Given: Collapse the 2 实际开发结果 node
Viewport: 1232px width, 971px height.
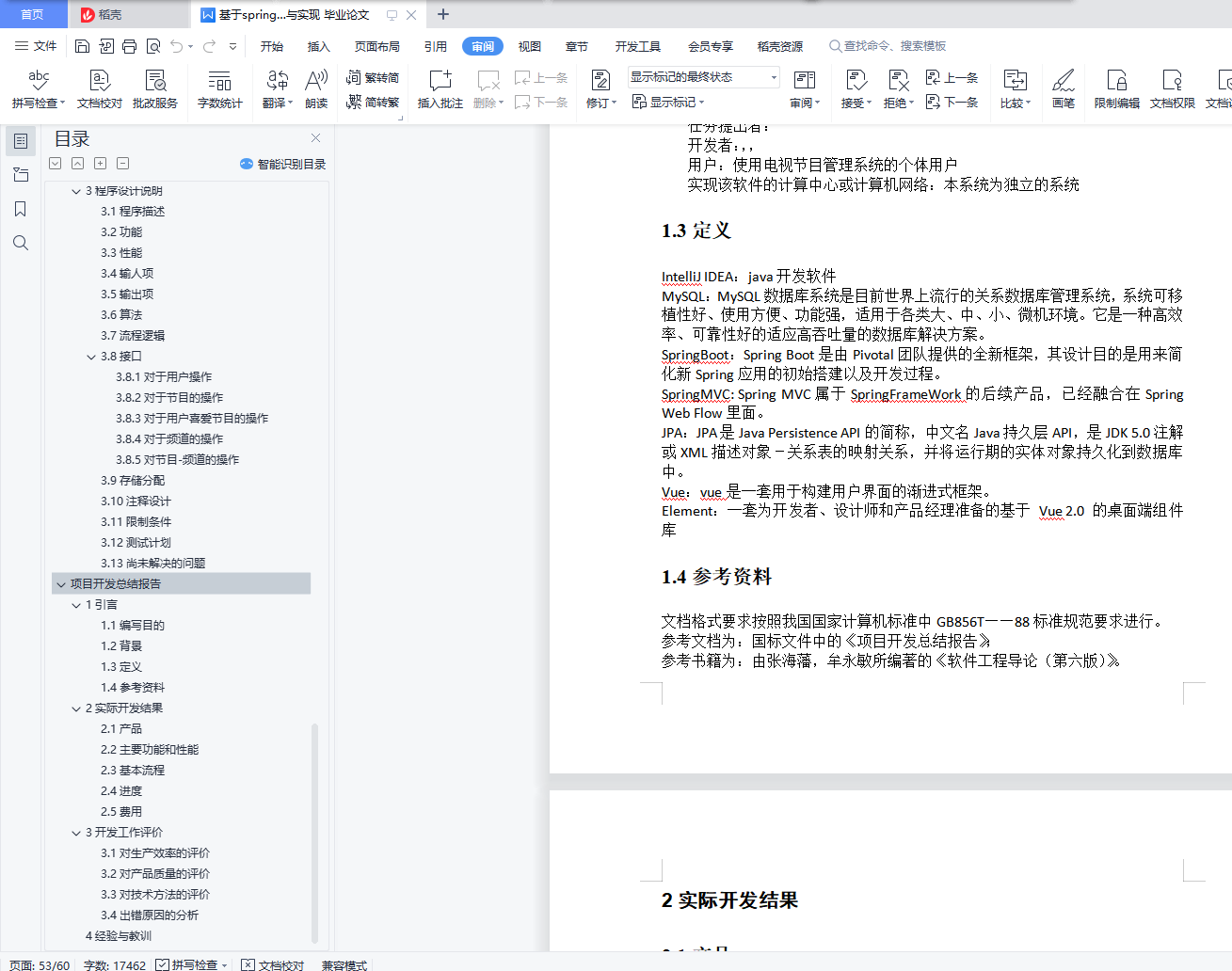Looking at the screenshot, I should 76,708.
